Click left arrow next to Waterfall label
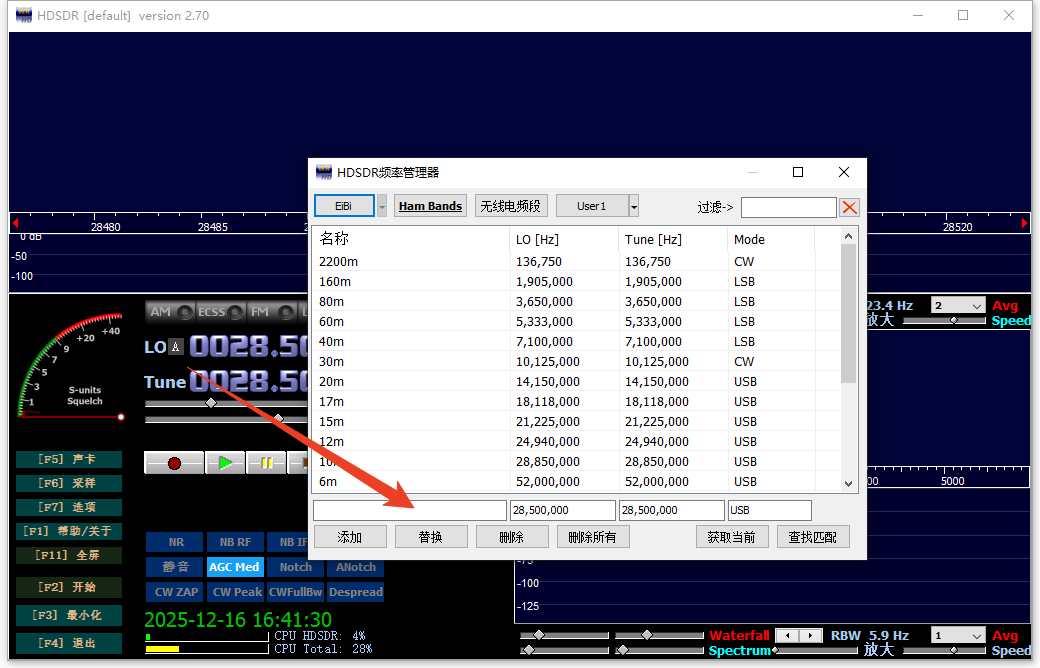The width and height of the screenshot is (1040, 668). 787,635
